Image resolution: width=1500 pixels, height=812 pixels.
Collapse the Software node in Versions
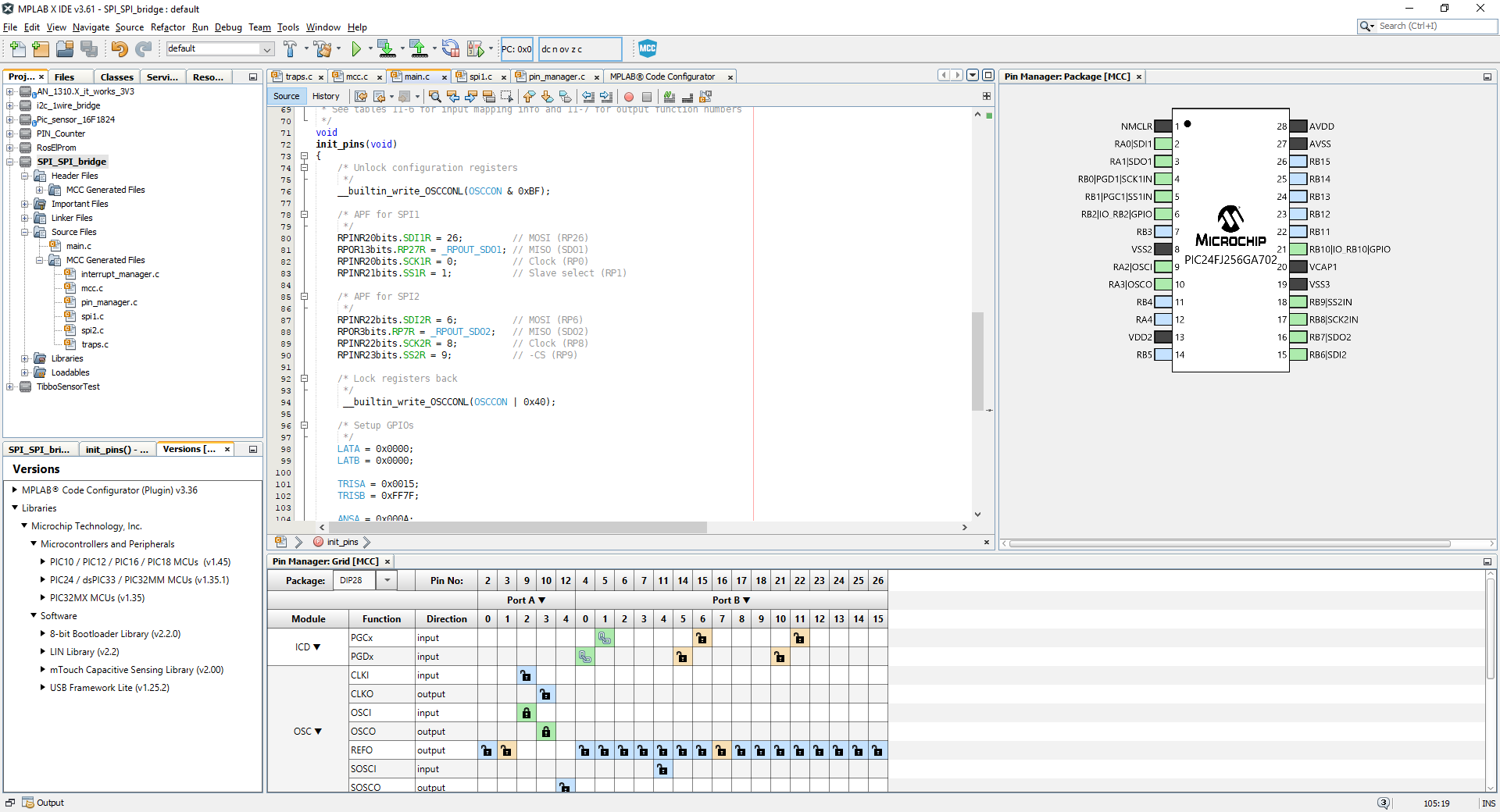click(34, 616)
